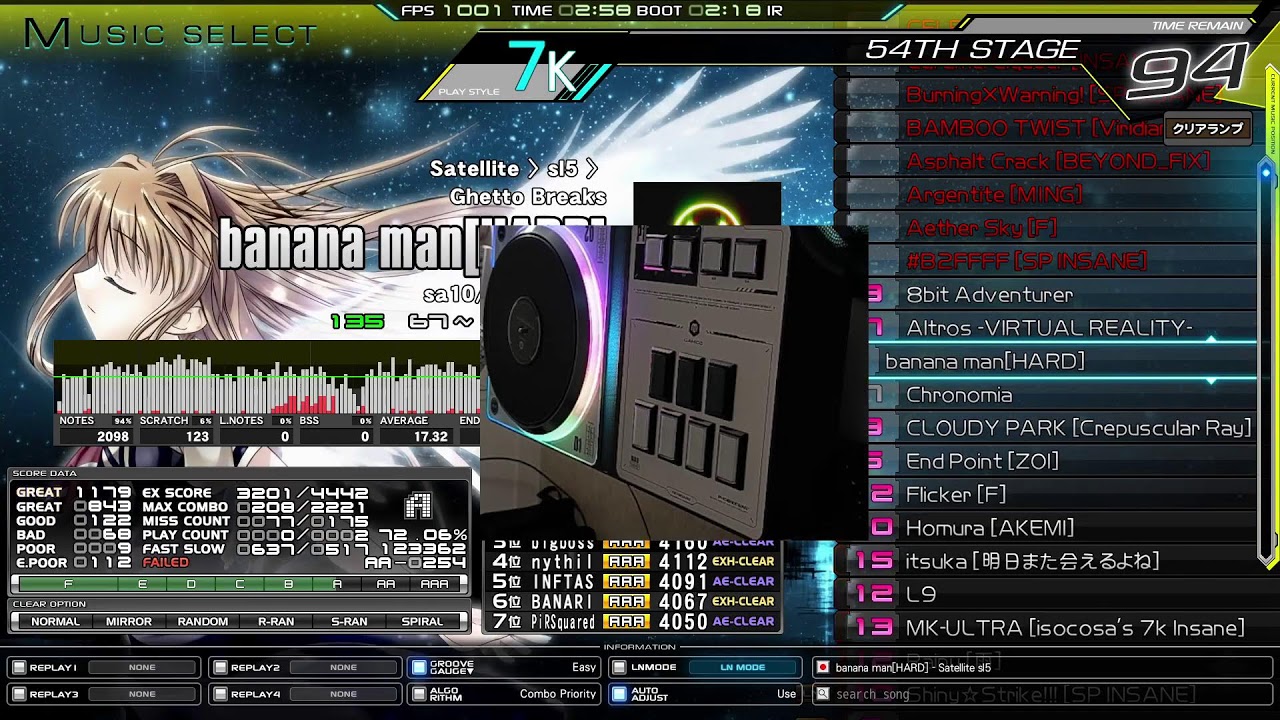Toggle the REPLAY3 slot checkbox
The height and width of the screenshot is (720, 1280).
click(x=19, y=694)
